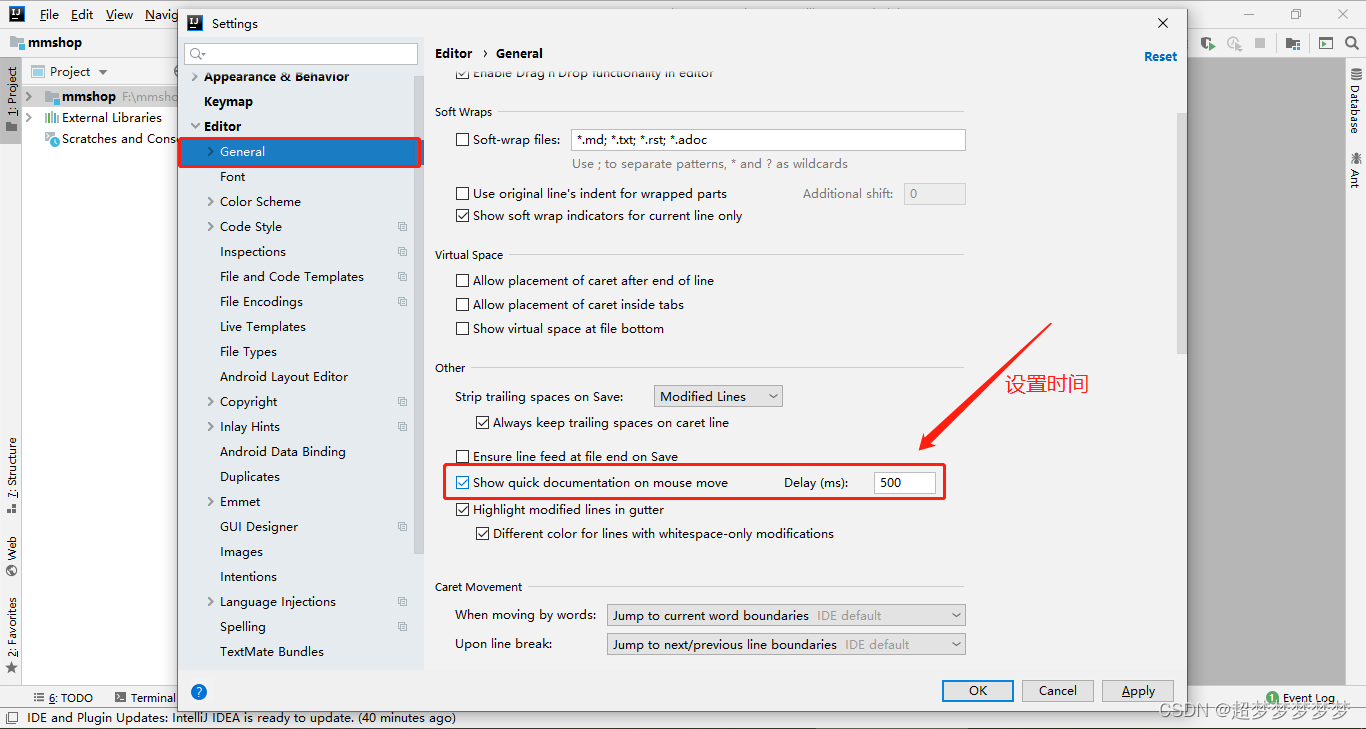Open Project view selector dropdown
This screenshot has height=729, width=1366.
pyautogui.click(x=69, y=72)
